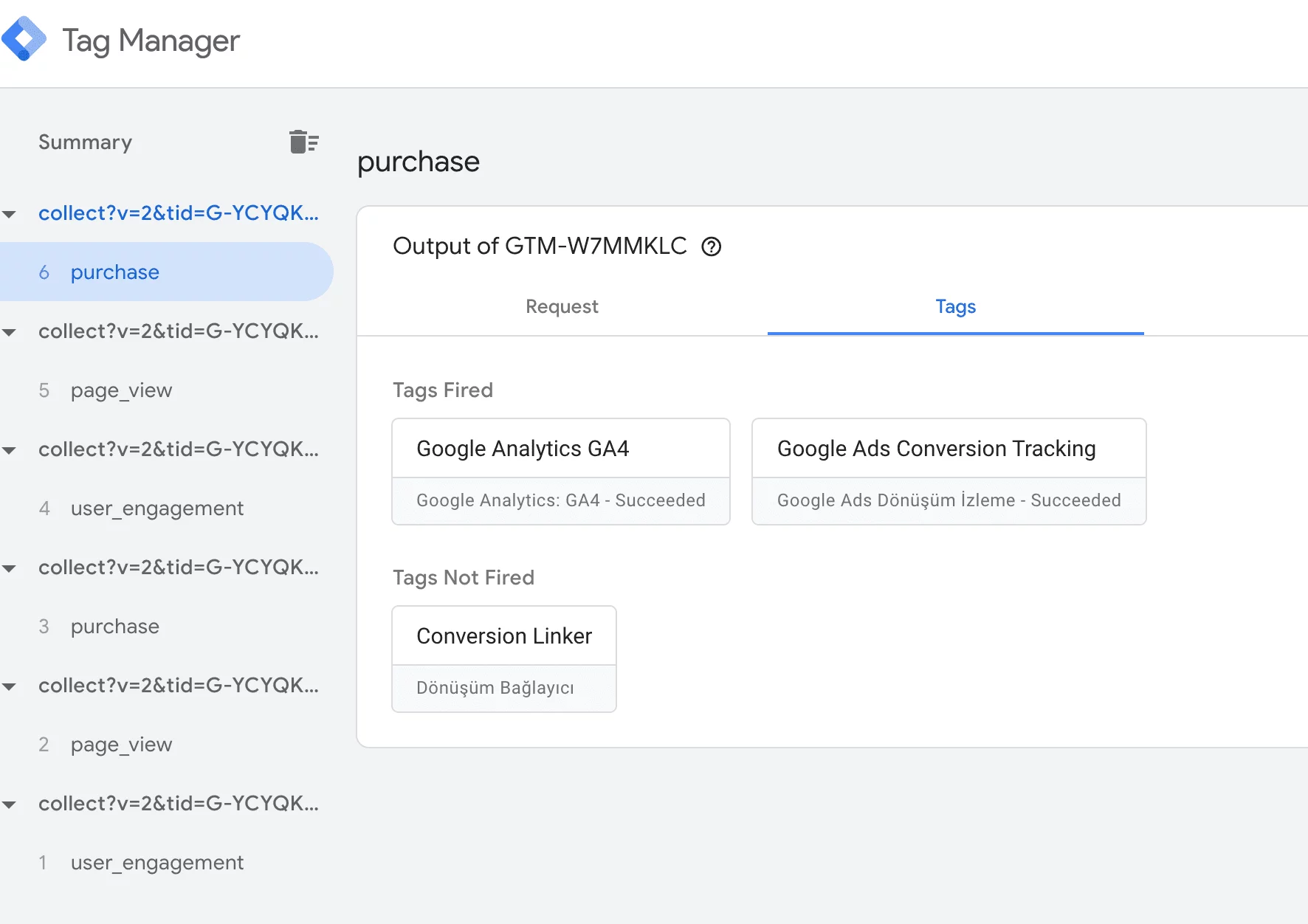Screen dimensions: 1308x924
Task: Open the Google Ads Conversion Tracking tag card
Action: point(949,472)
